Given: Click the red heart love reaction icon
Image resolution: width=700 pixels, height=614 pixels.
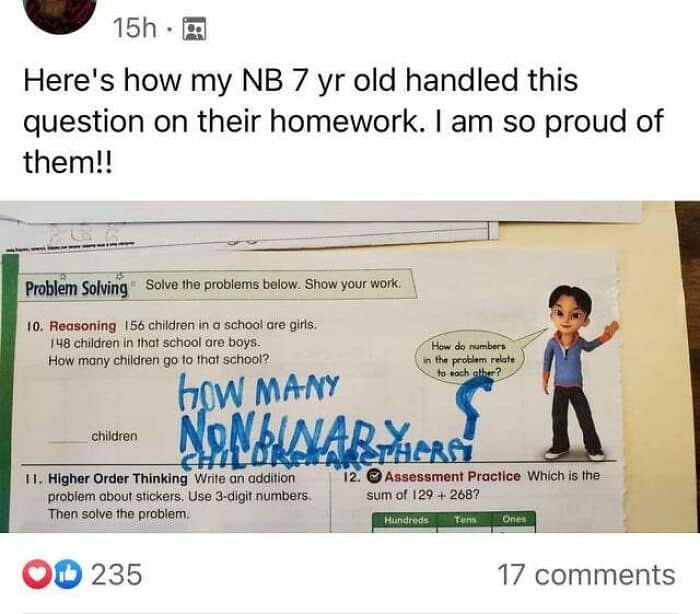Looking at the screenshot, I should pyautogui.click(x=38, y=574).
